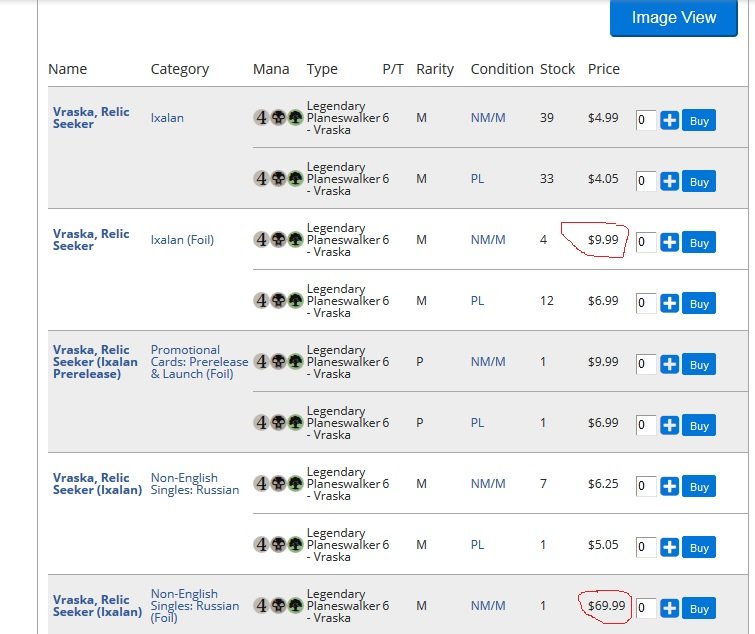Add one to Prerelease NM/M $9.99 quantity
The width and height of the screenshot is (755, 634).
point(670,365)
